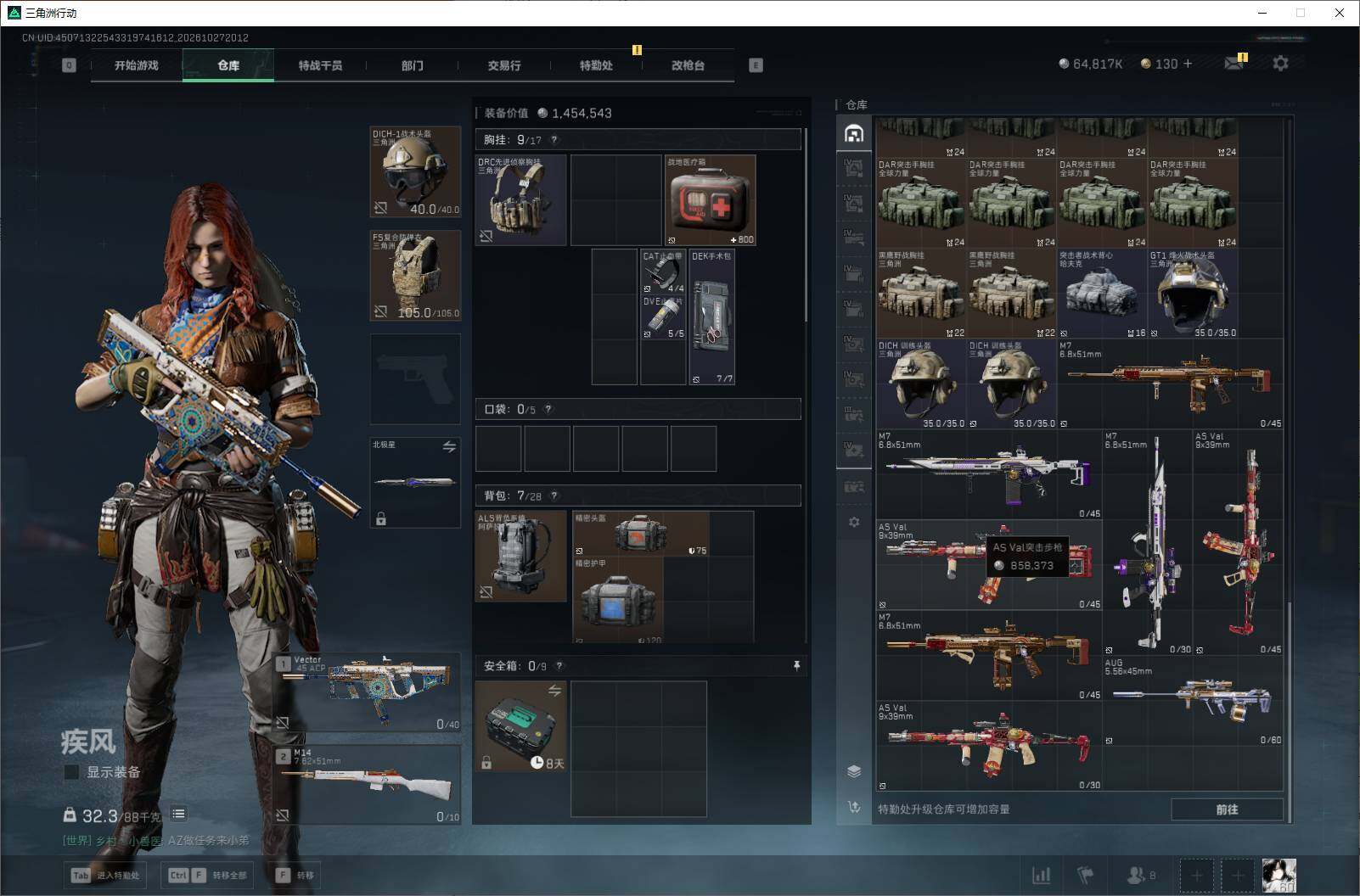The image size is (1360, 896).
Task: Open the 交易行 tab
Action: [x=504, y=65]
